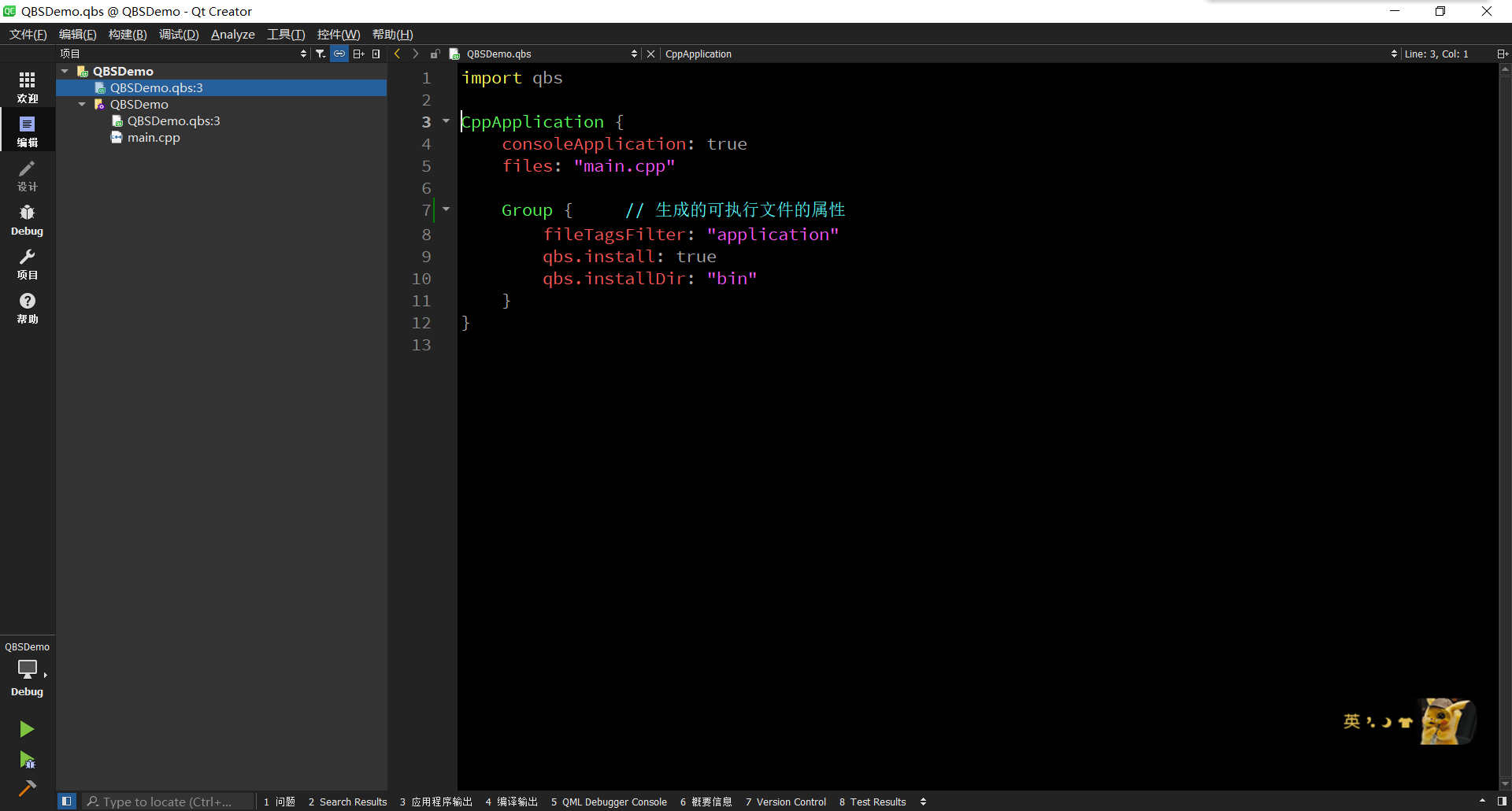Close the project side panel
Image resolution: width=1512 pixels, height=811 pixels.
[x=376, y=54]
